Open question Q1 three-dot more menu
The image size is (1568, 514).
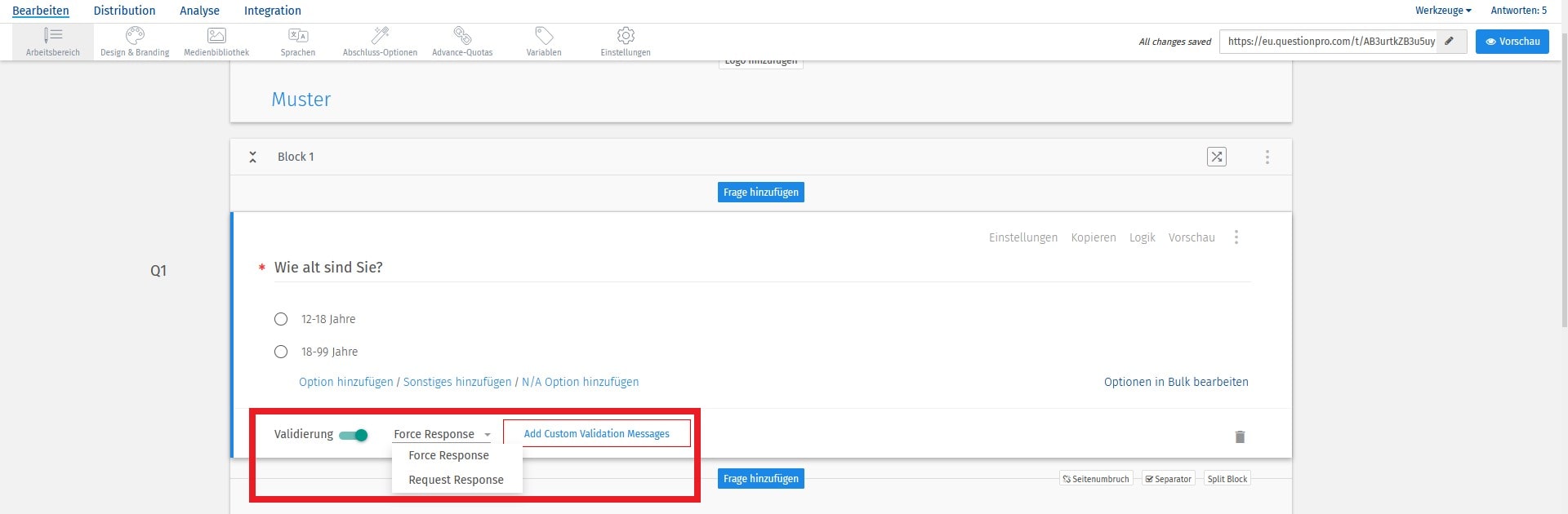(x=1236, y=237)
